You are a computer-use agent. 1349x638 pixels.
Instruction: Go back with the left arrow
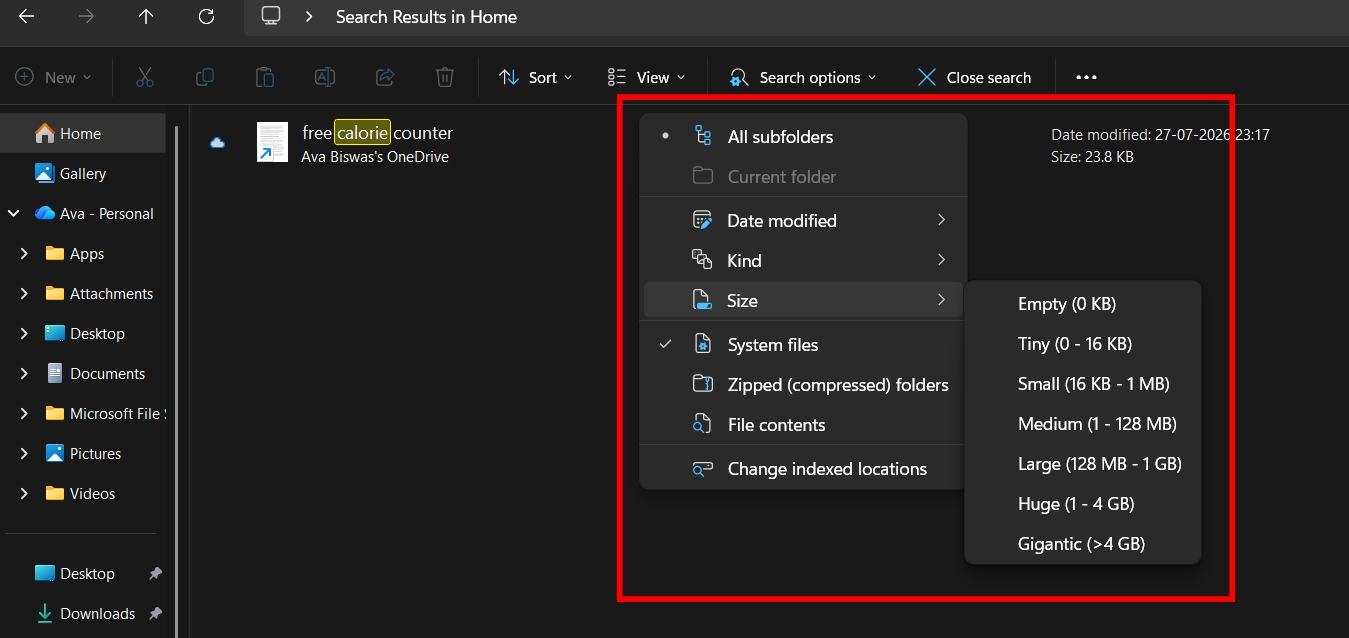(x=27, y=17)
